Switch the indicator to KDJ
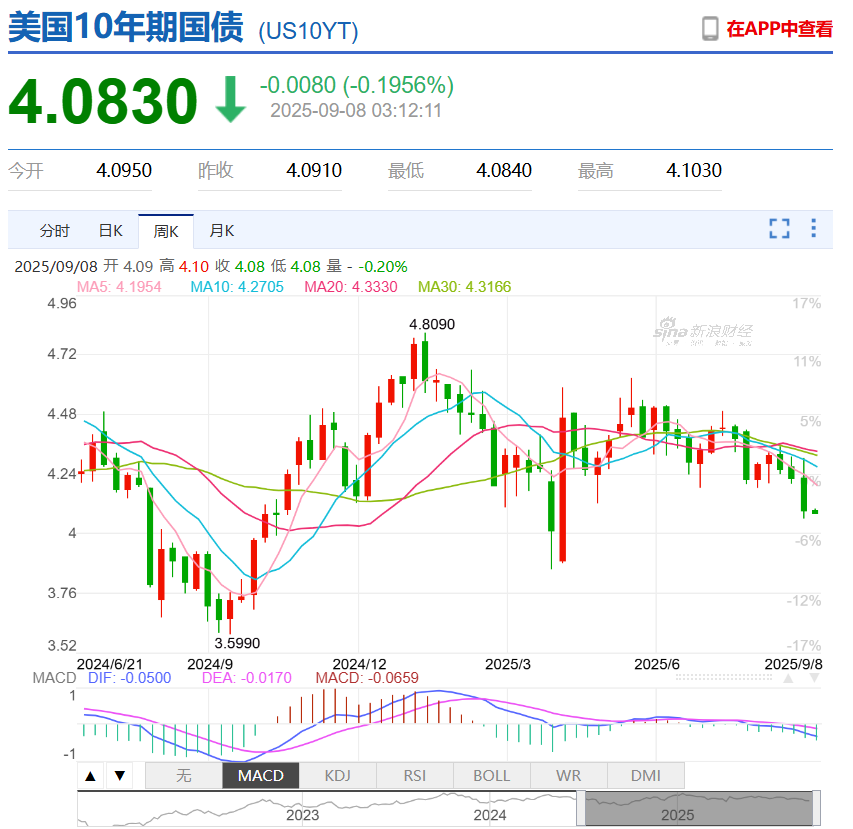 (x=337, y=775)
